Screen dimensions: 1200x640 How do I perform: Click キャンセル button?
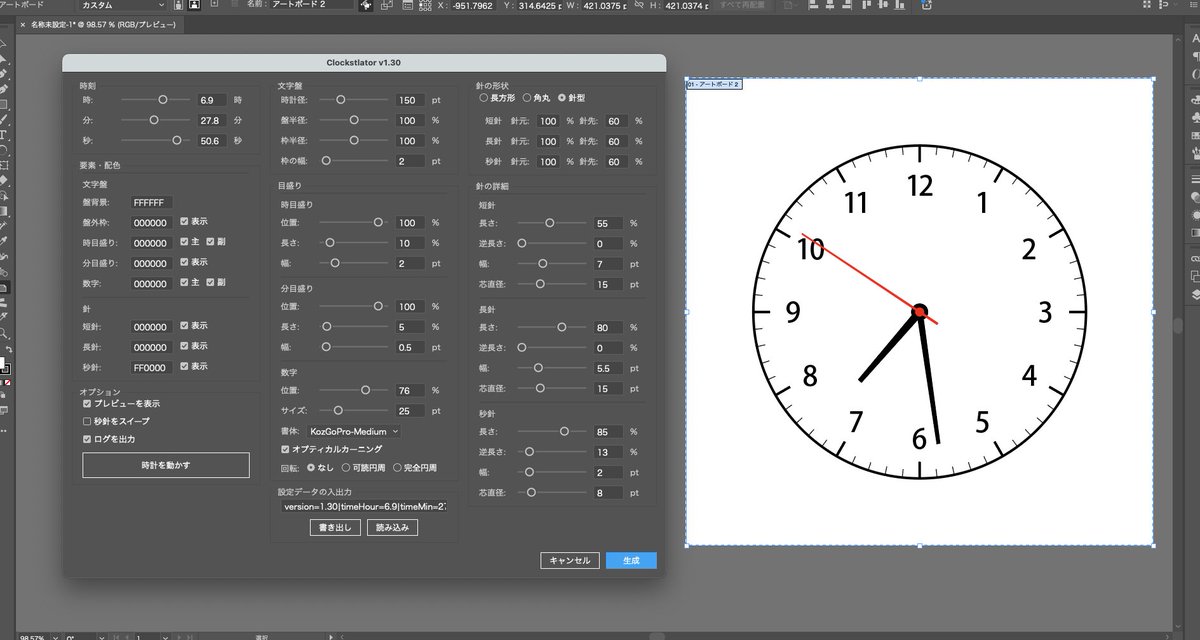pos(570,560)
